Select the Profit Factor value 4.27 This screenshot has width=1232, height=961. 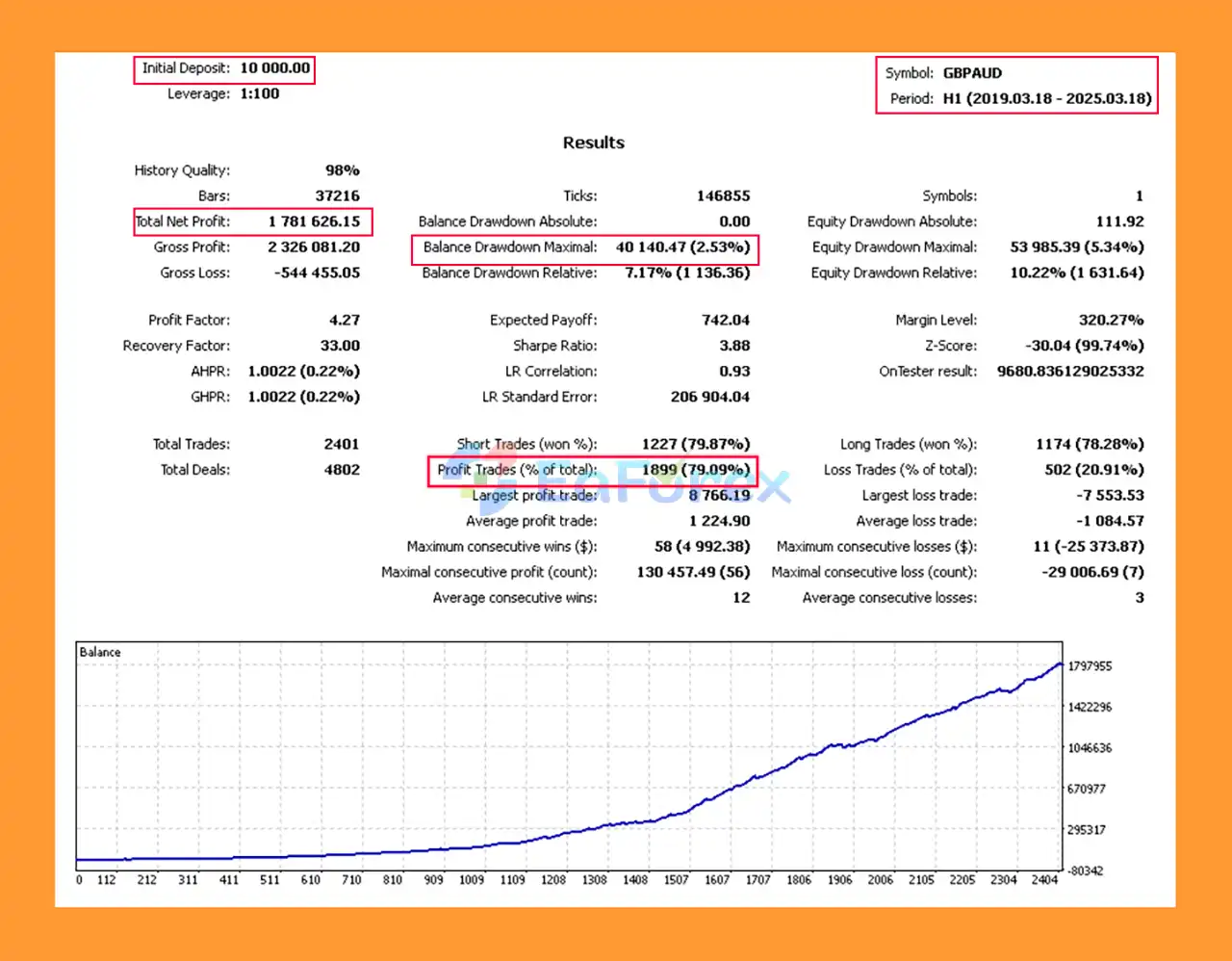click(344, 320)
